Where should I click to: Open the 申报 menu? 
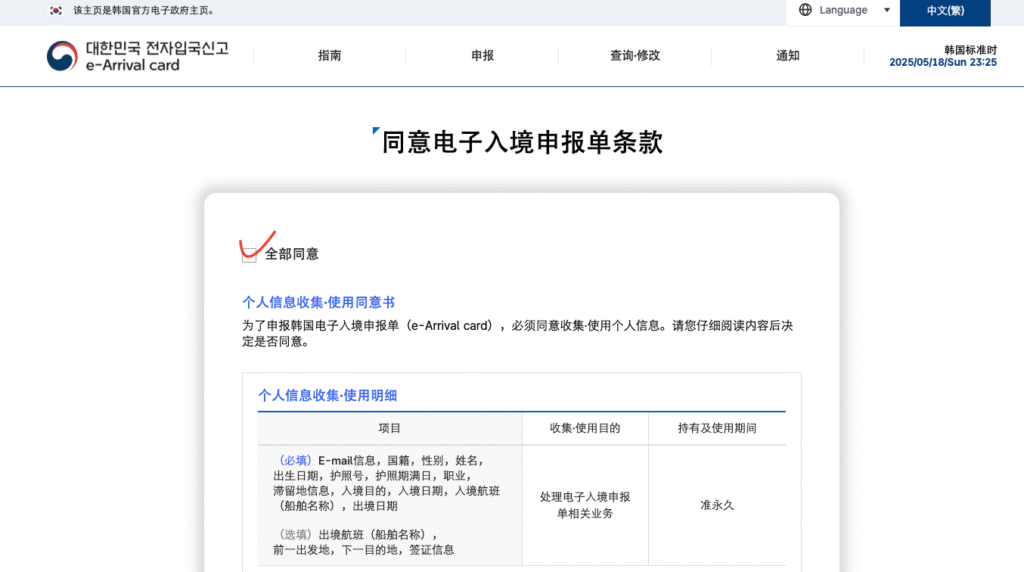[483, 56]
